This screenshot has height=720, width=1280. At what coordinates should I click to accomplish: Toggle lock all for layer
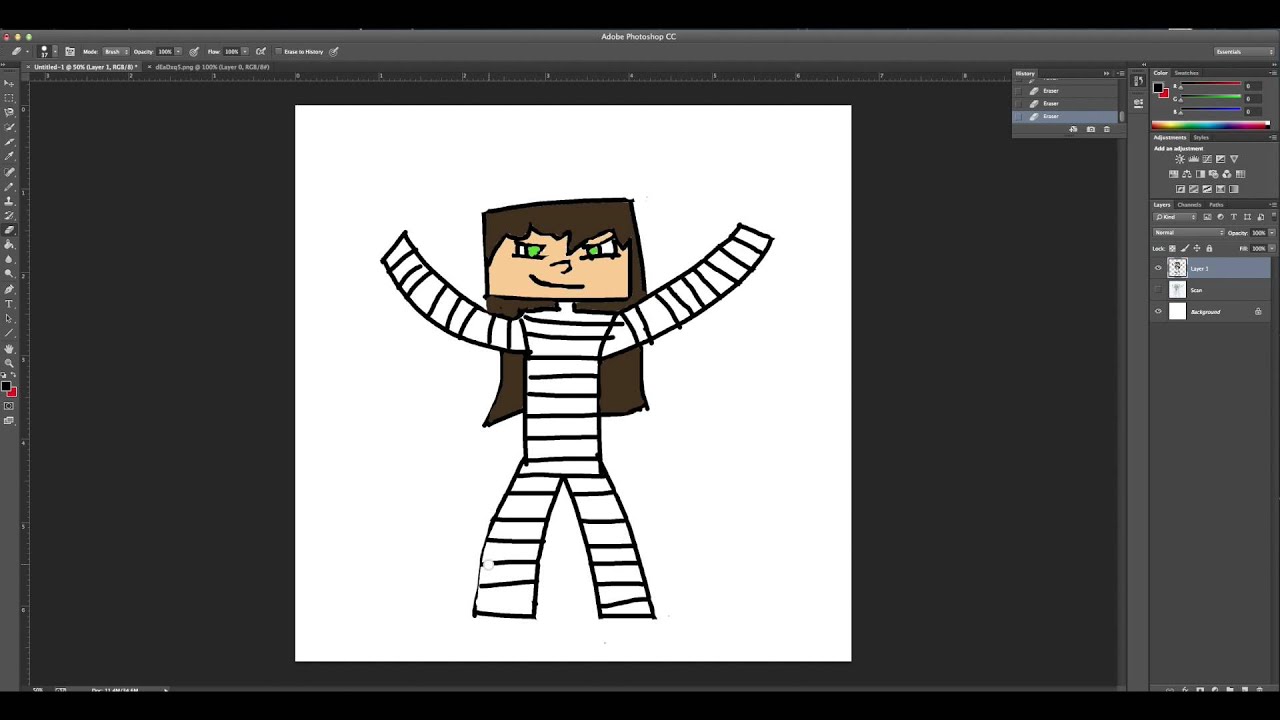tap(1209, 248)
